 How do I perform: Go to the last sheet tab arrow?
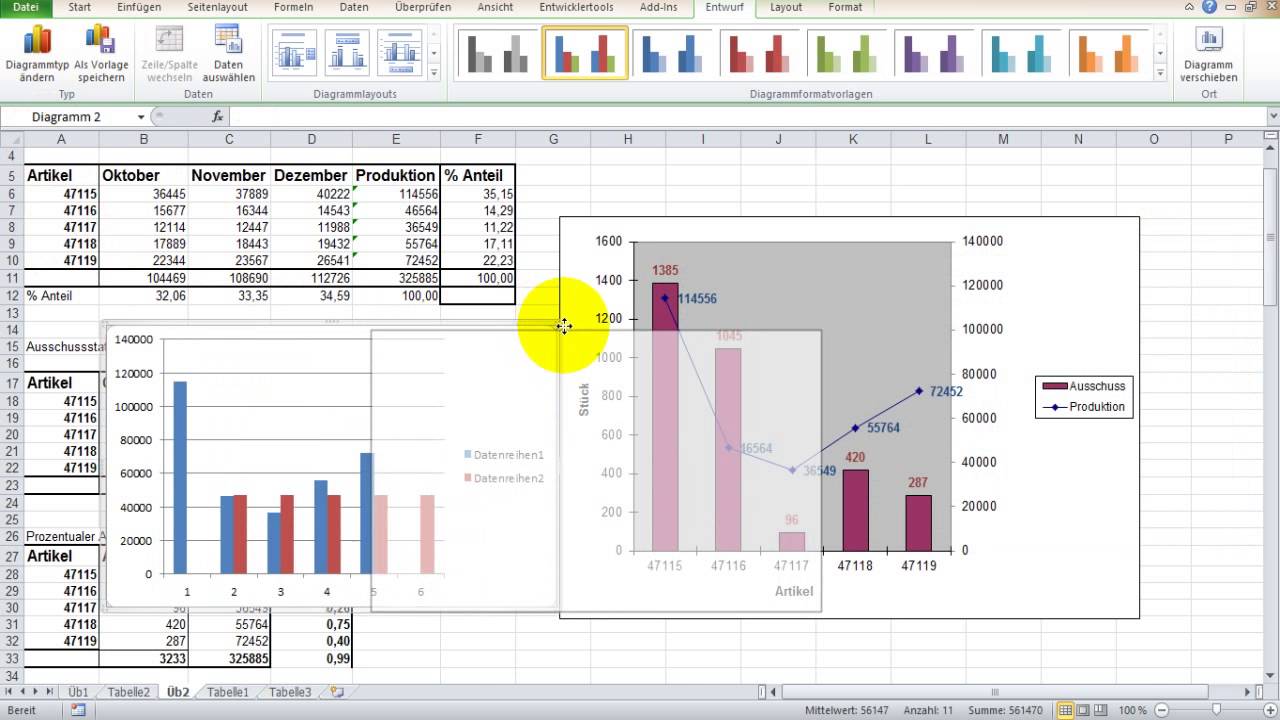50,692
